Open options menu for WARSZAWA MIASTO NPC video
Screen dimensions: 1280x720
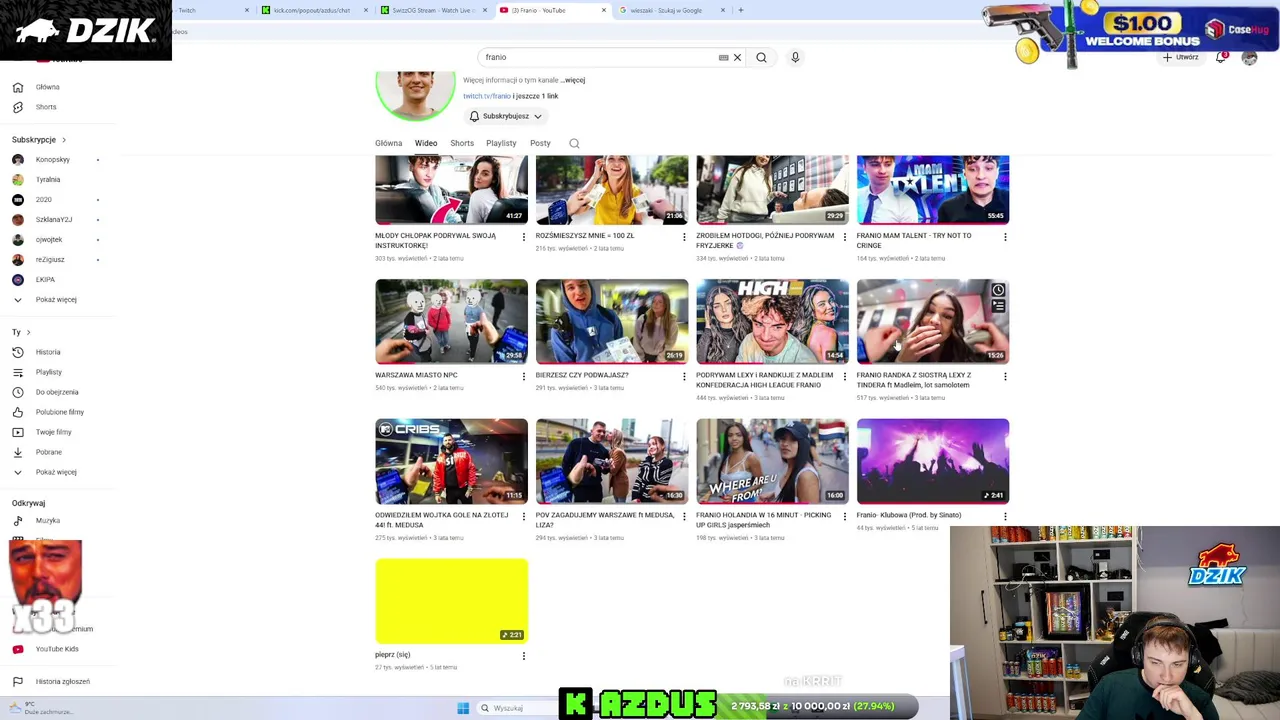point(523,377)
